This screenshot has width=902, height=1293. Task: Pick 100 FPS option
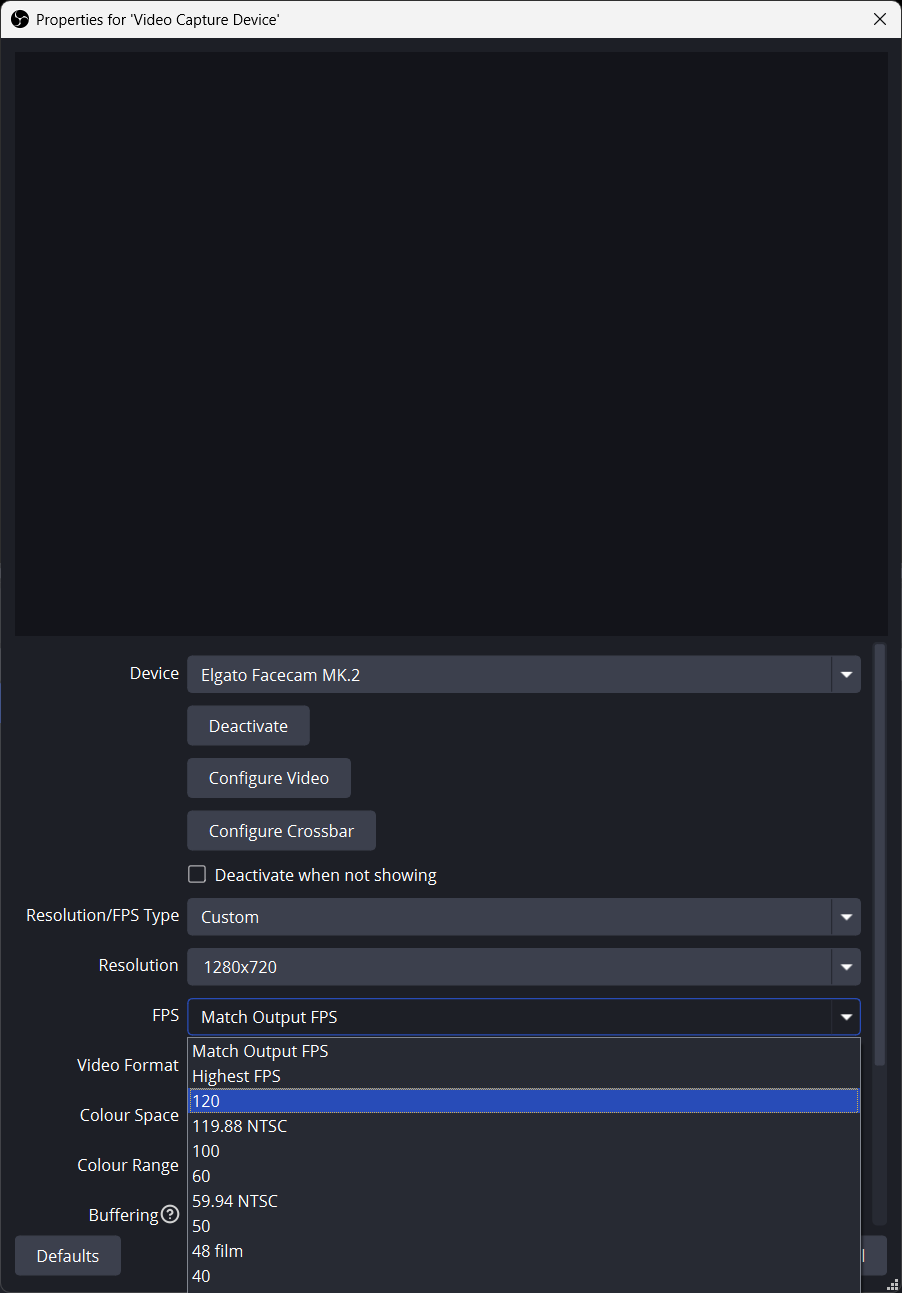coord(206,1151)
